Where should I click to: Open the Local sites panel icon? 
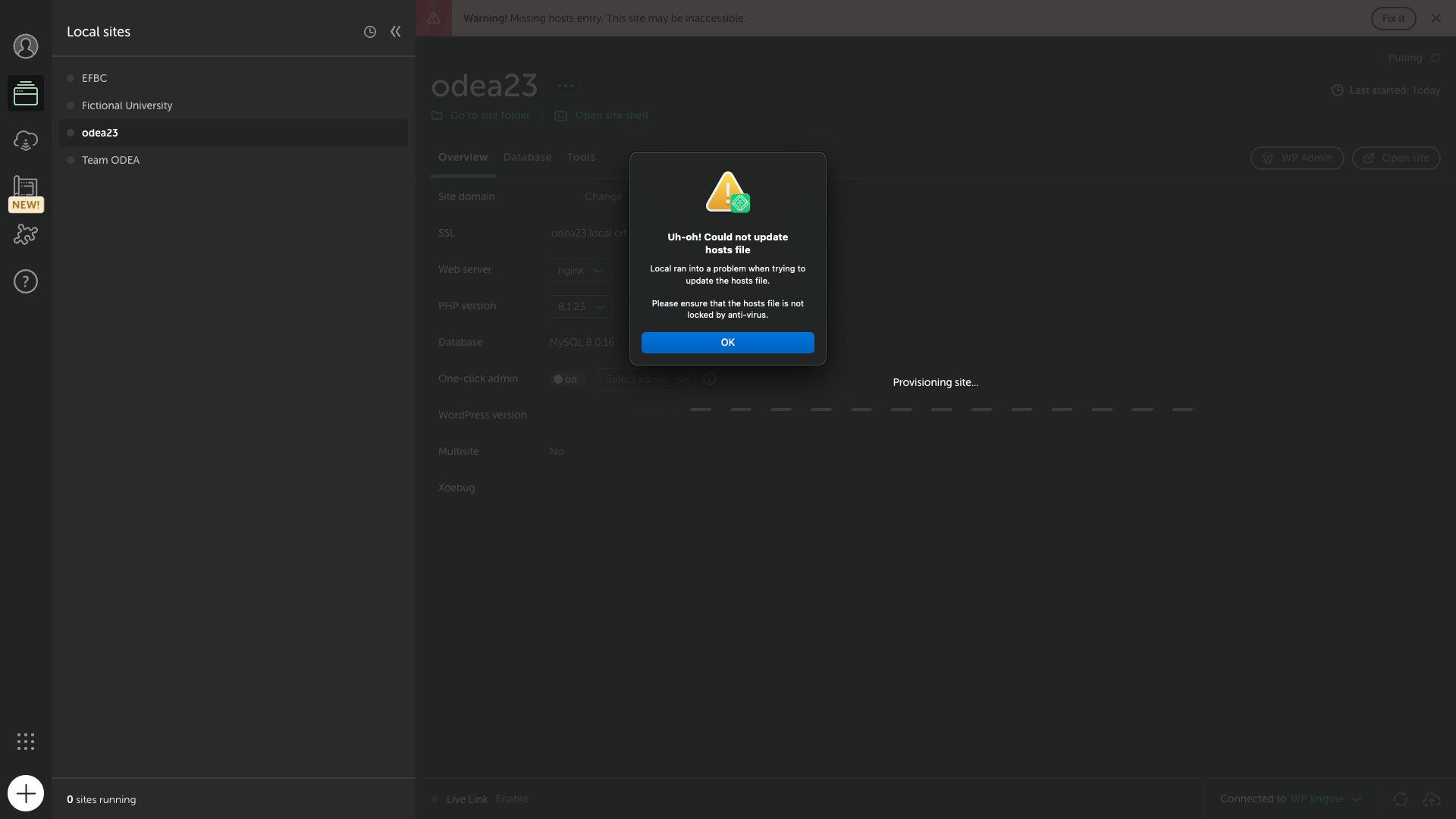26,94
